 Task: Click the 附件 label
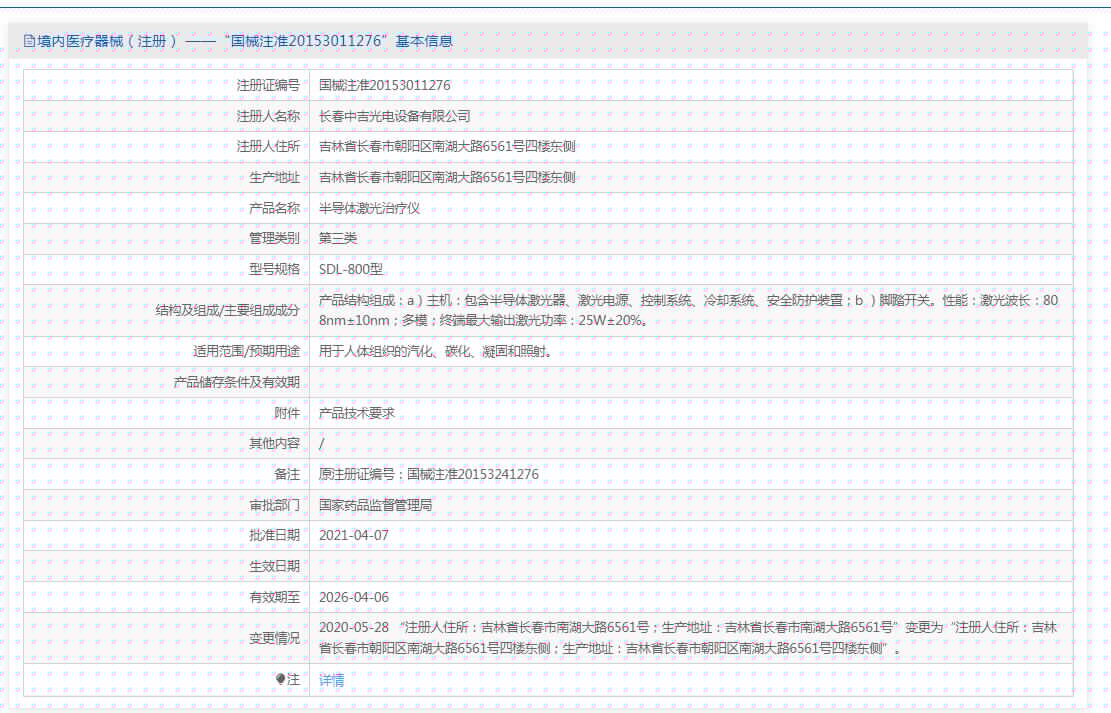[287, 413]
